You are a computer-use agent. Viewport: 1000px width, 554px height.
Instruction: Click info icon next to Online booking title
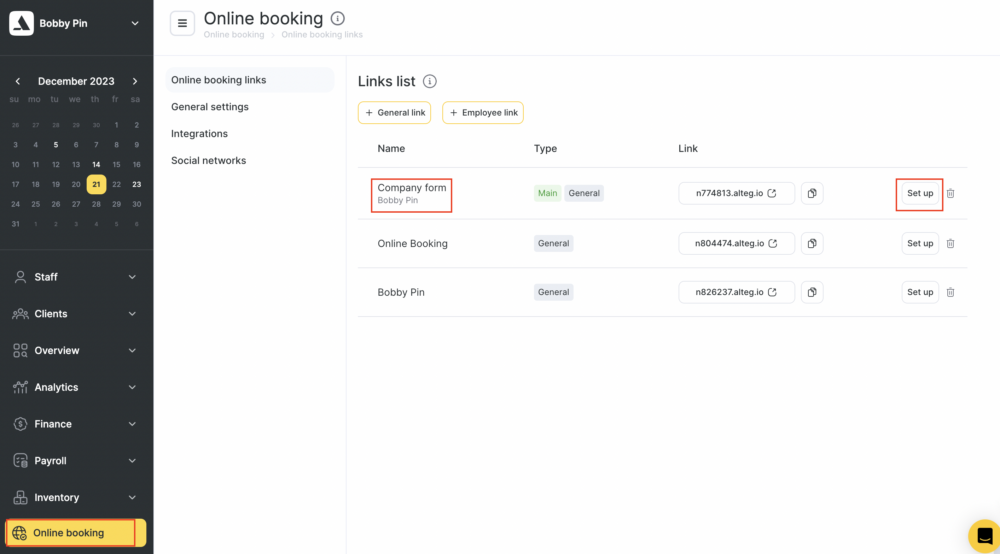click(x=338, y=18)
